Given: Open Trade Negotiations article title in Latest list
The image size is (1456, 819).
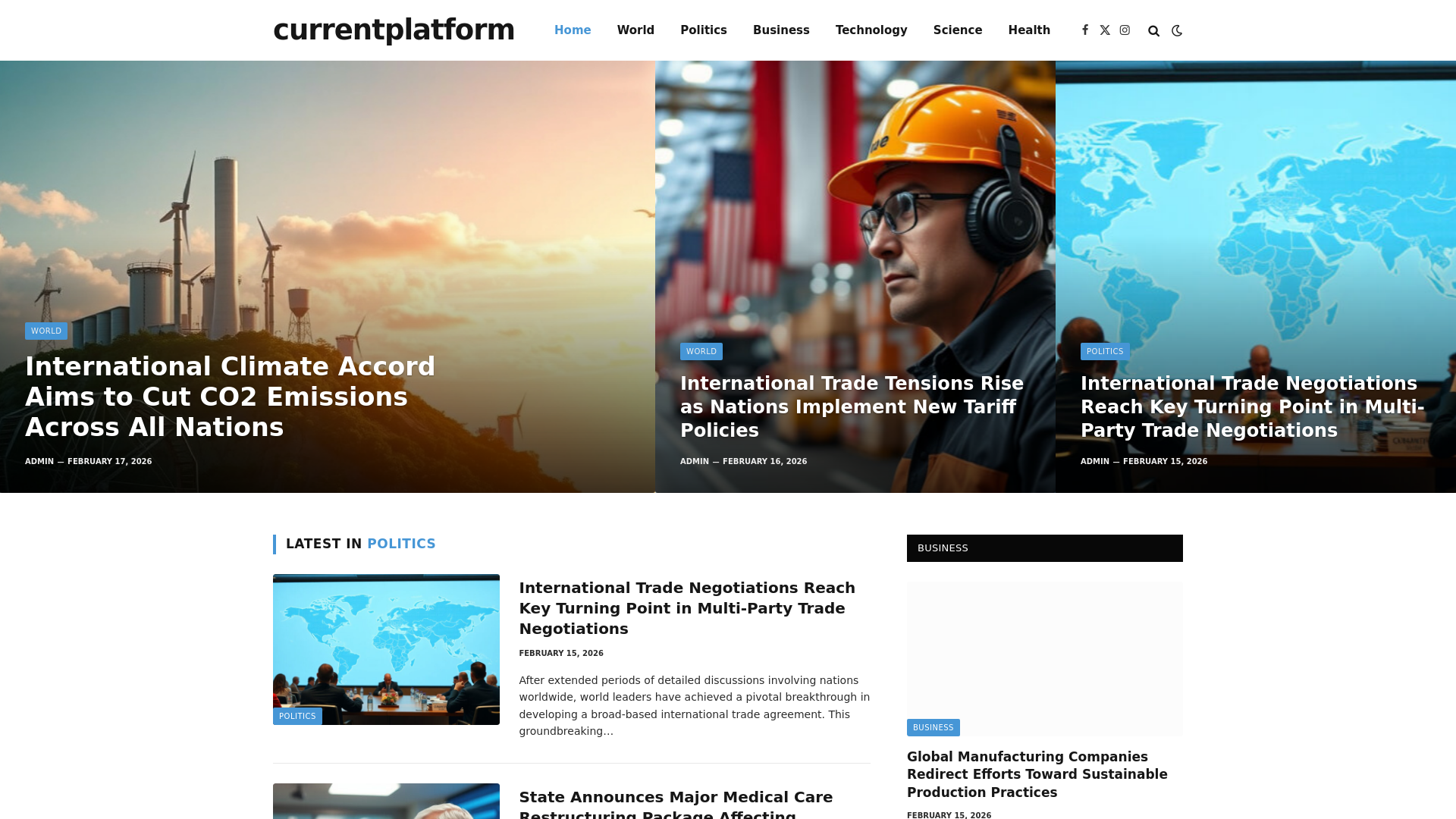Looking at the screenshot, I should 687,608.
